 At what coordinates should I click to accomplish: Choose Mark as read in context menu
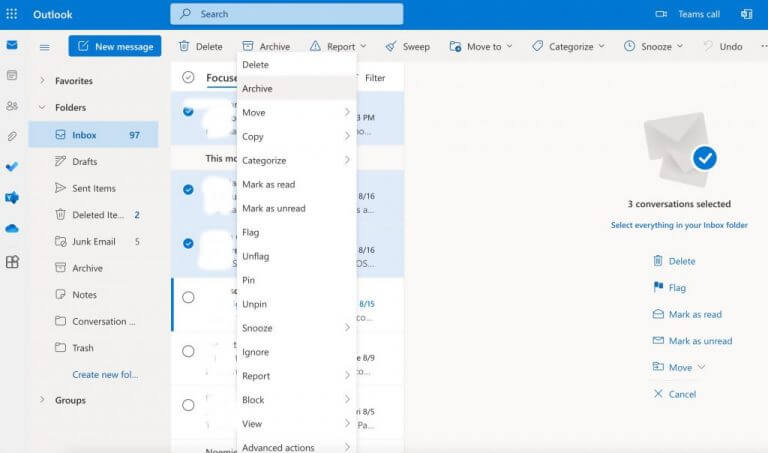point(296,185)
